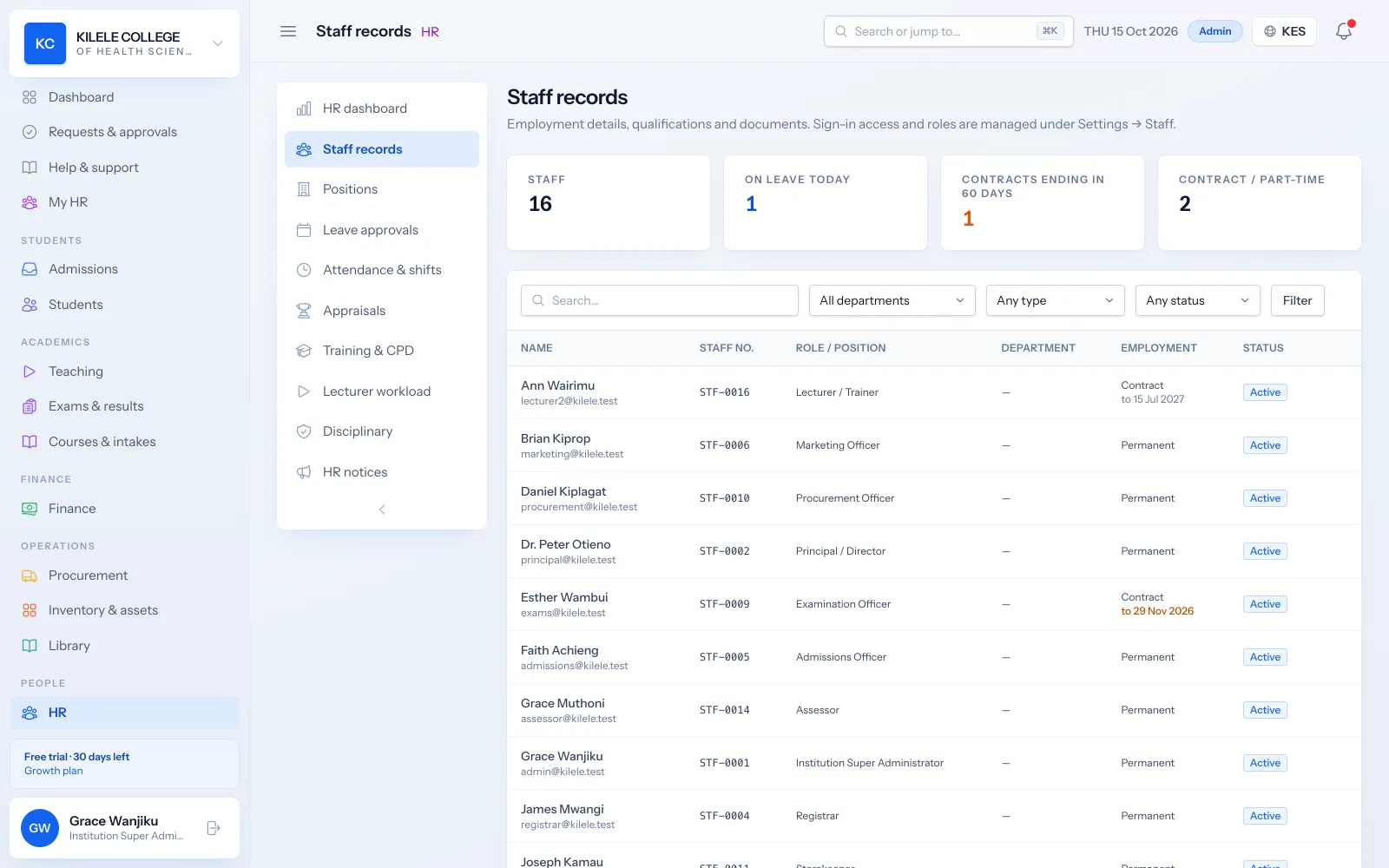This screenshot has height=868, width=1389.
Task: Collapse the HR submenu panel chevron
Action: (382, 510)
